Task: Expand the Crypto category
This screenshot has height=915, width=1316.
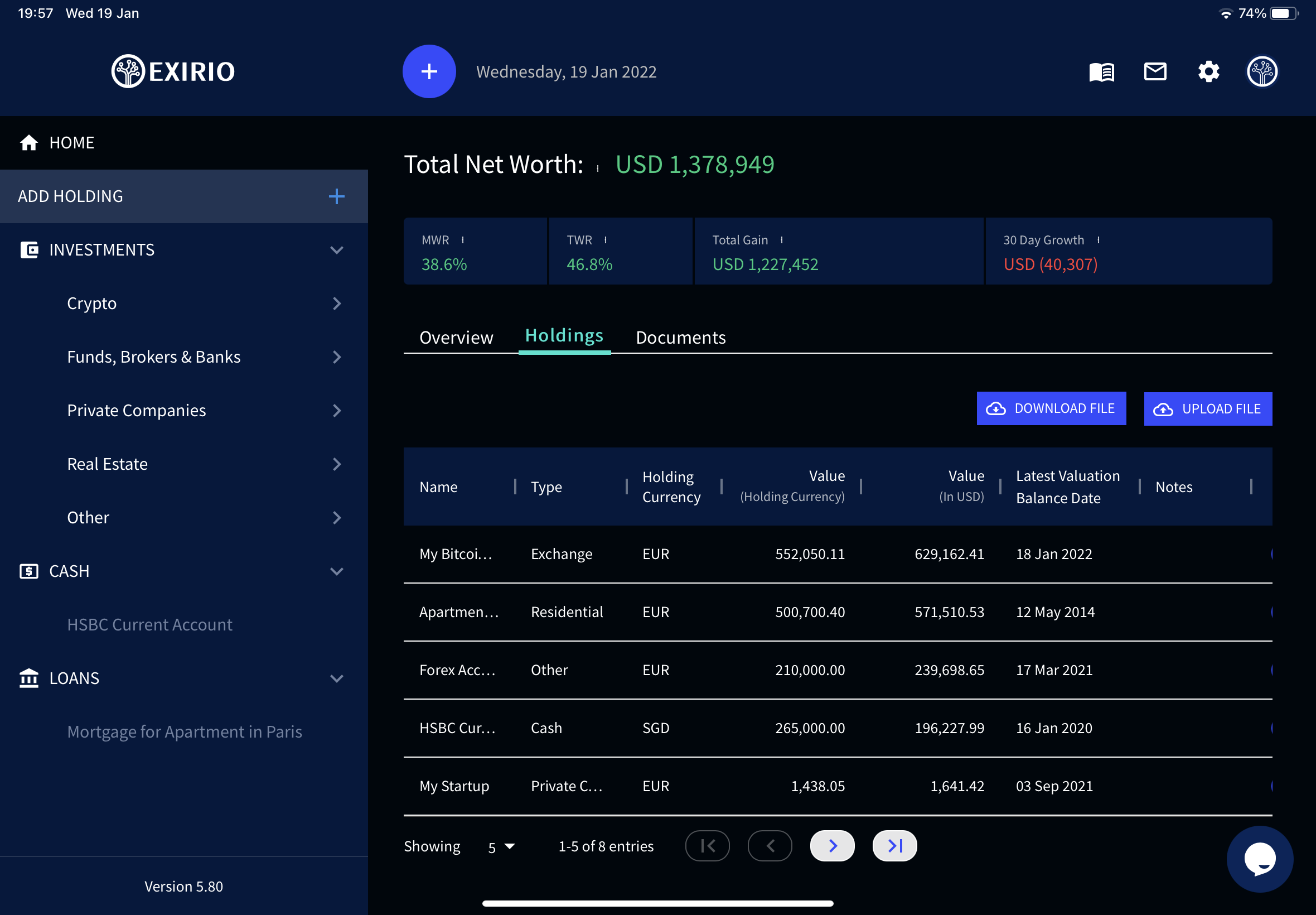Action: coord(337,304)
